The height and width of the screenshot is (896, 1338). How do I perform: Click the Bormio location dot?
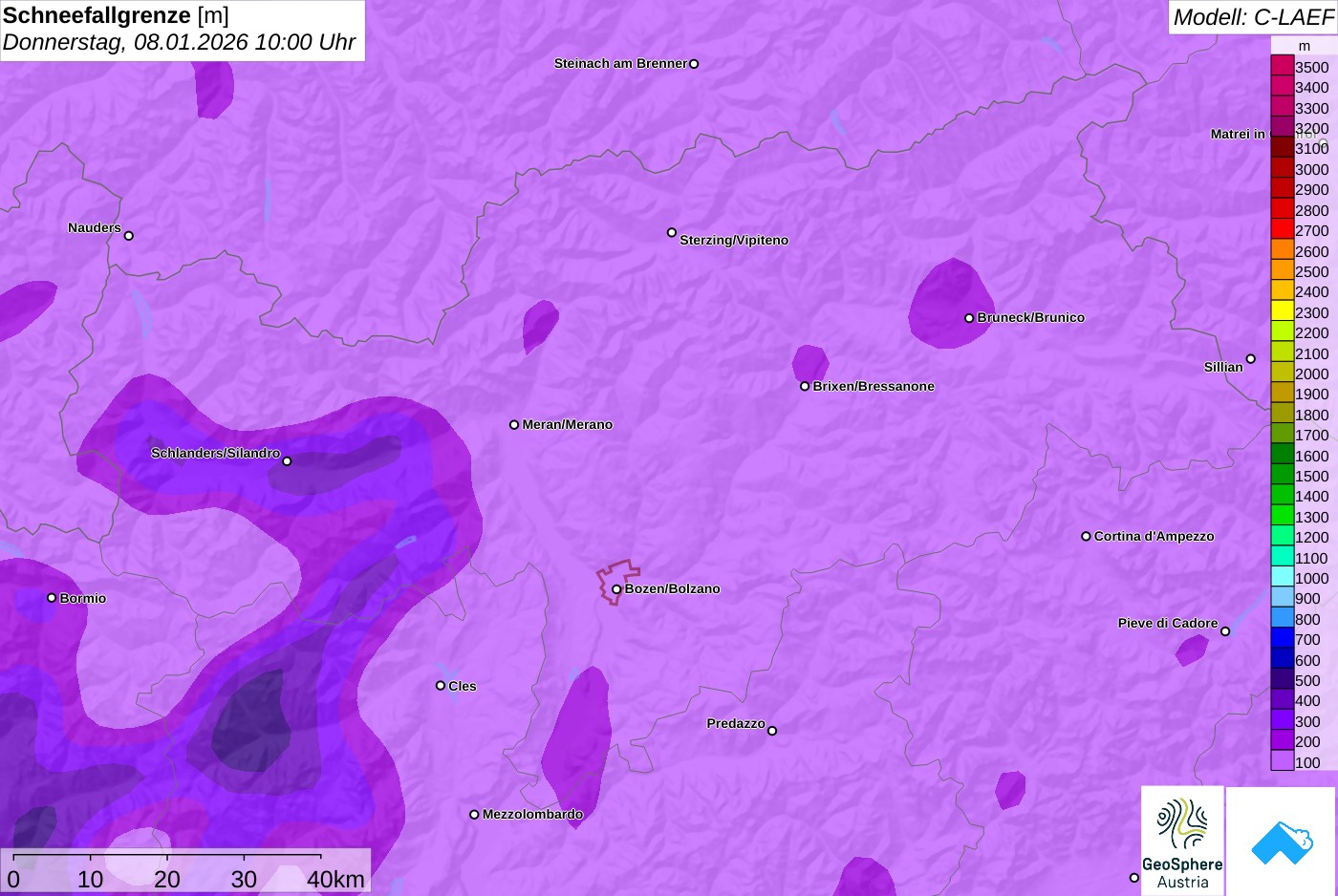[52, 598]
